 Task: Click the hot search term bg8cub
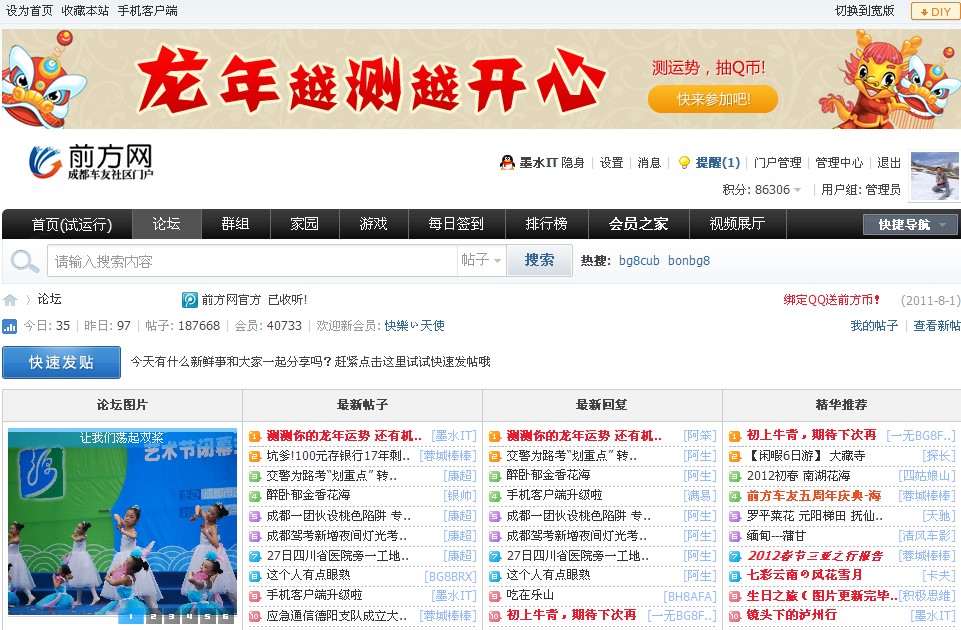639,260
